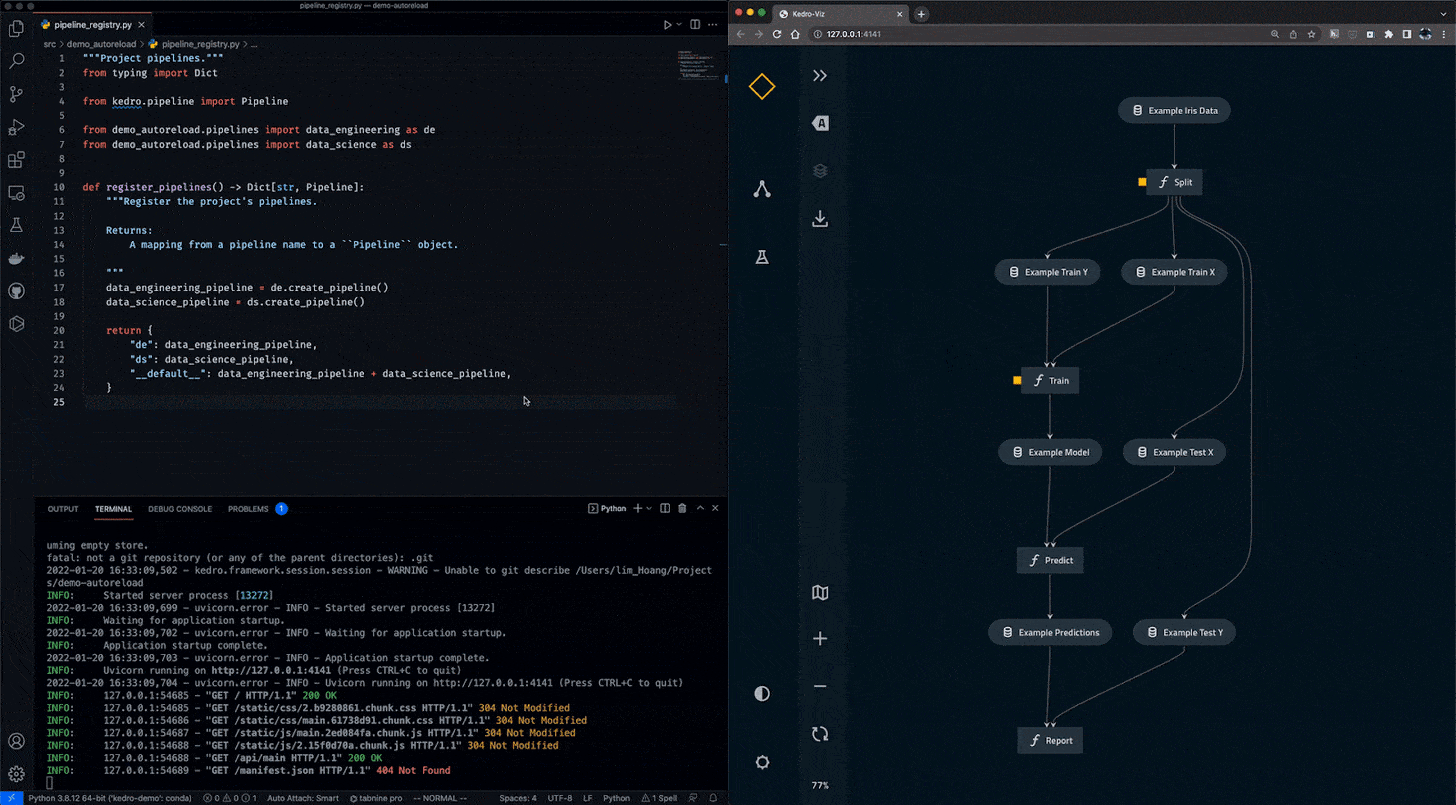Reset the Kedro-Viz zoom

tap(820, 734)
